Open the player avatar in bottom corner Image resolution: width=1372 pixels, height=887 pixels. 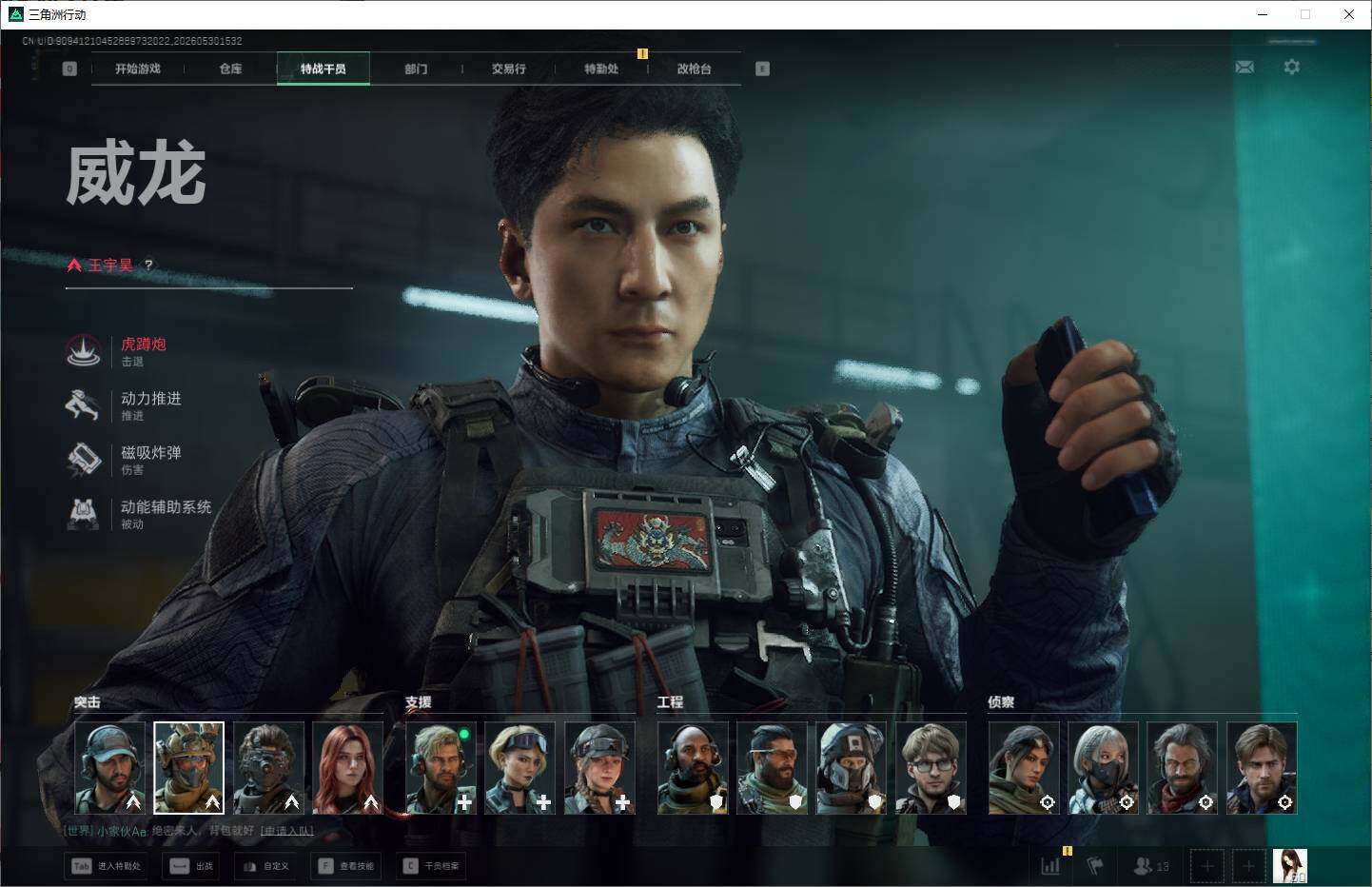pyautogui.click(x=1290, y=866)
